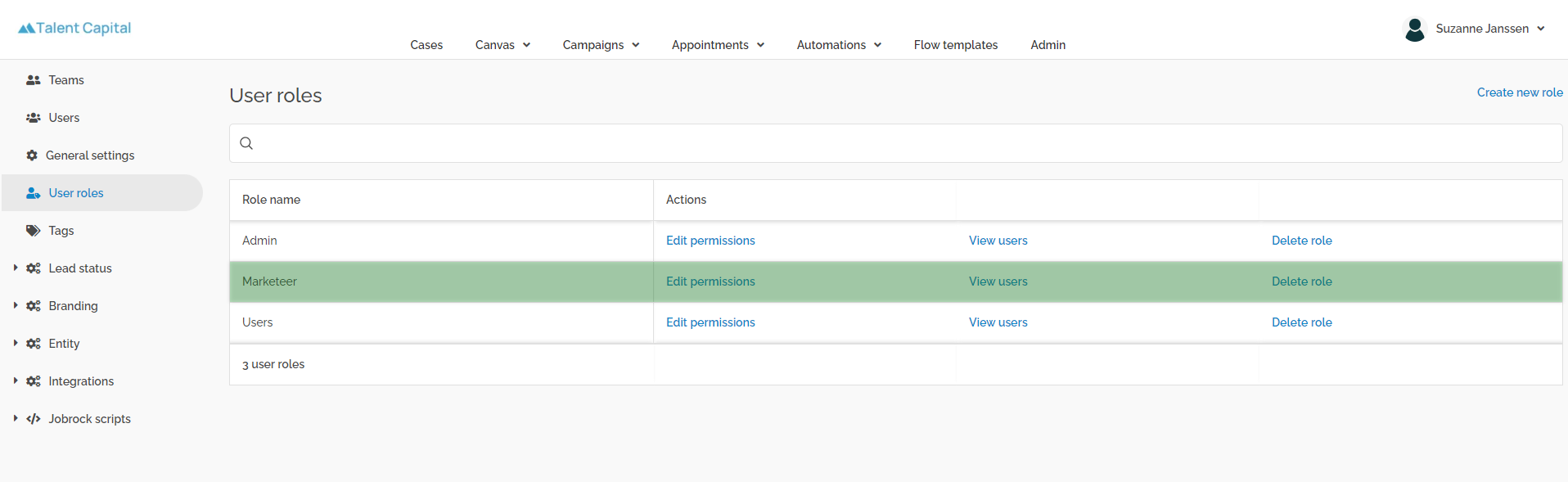Click the search magnifier icon

246,143
